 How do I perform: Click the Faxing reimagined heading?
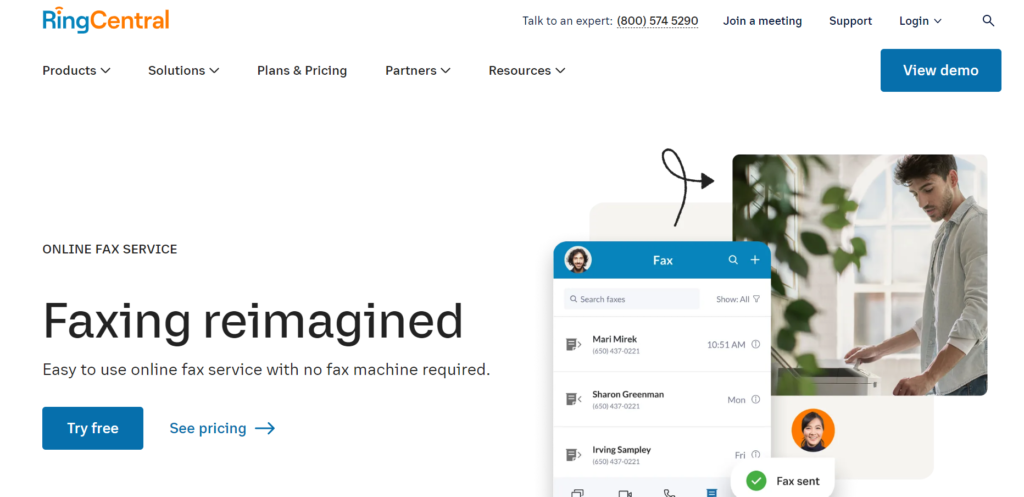[x=253, y=321]
